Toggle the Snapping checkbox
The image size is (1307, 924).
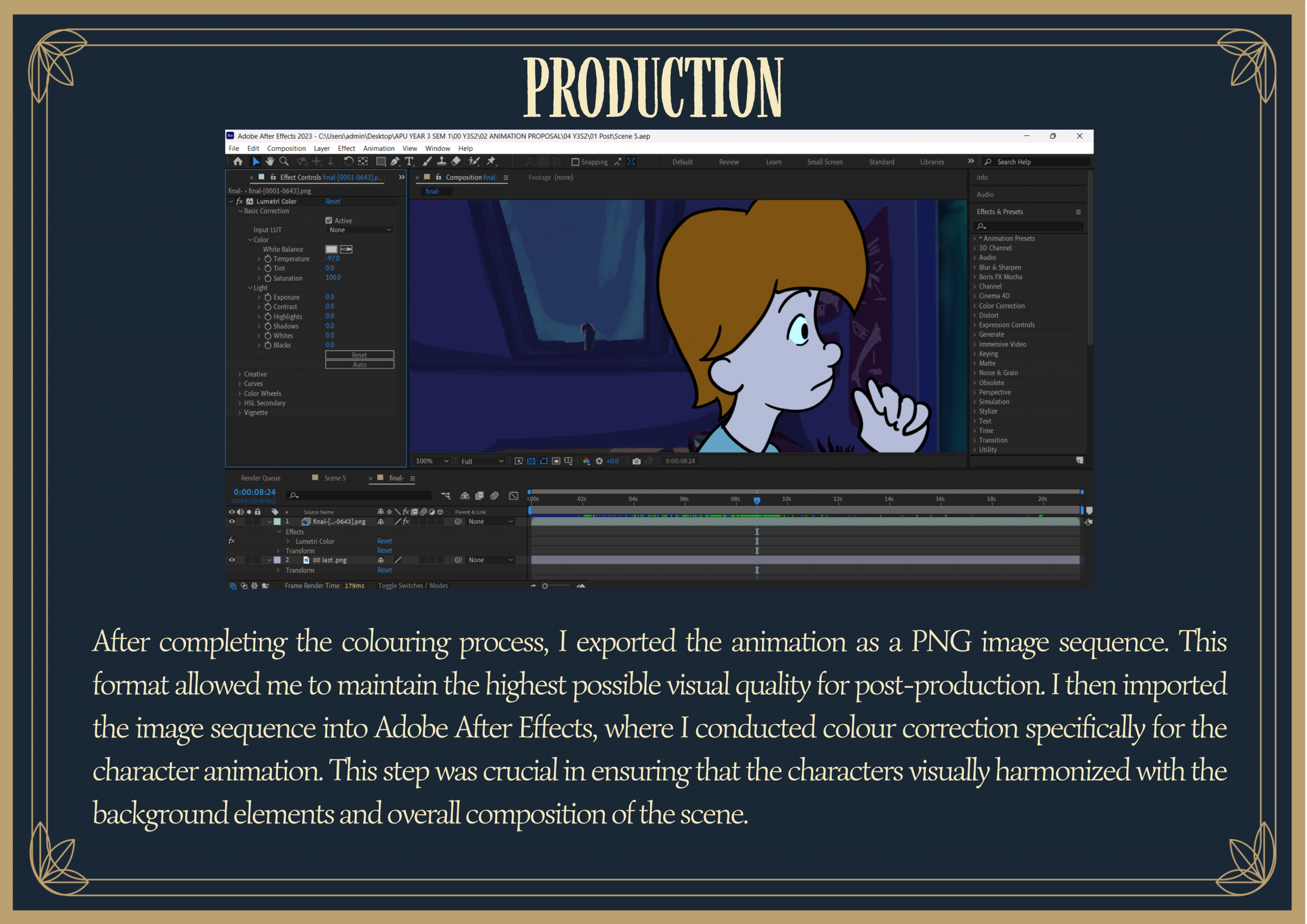click(575, 162)
